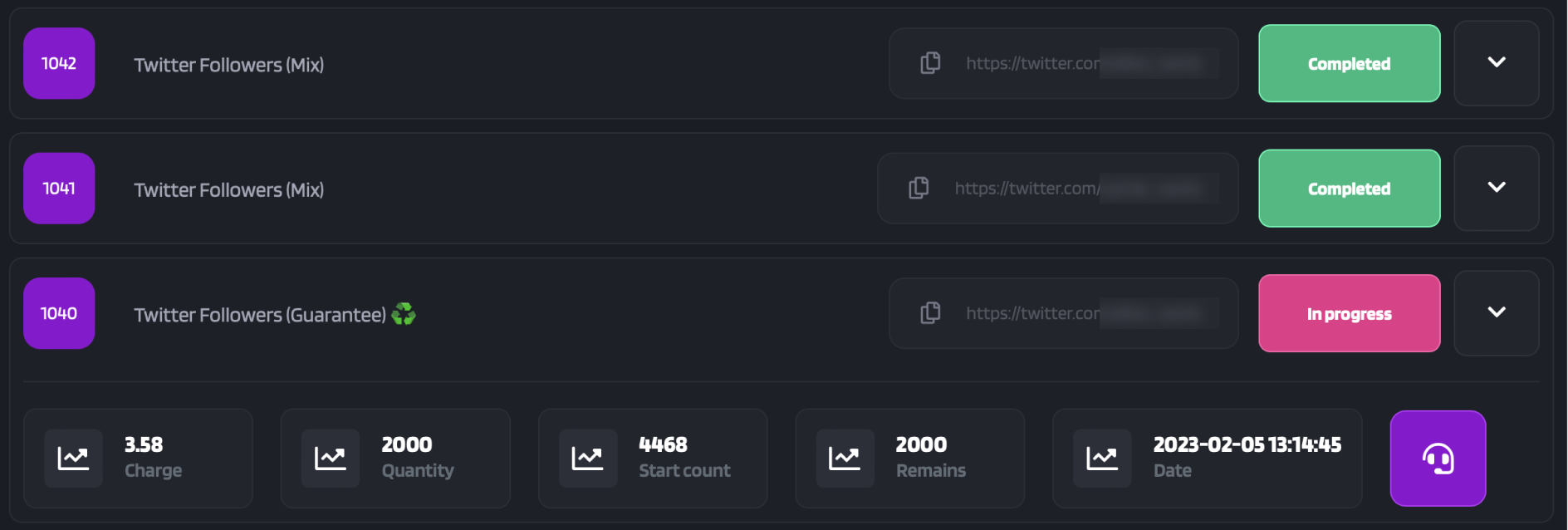Click Twitter Followers (Guarantee) service name

click(260, 315)
